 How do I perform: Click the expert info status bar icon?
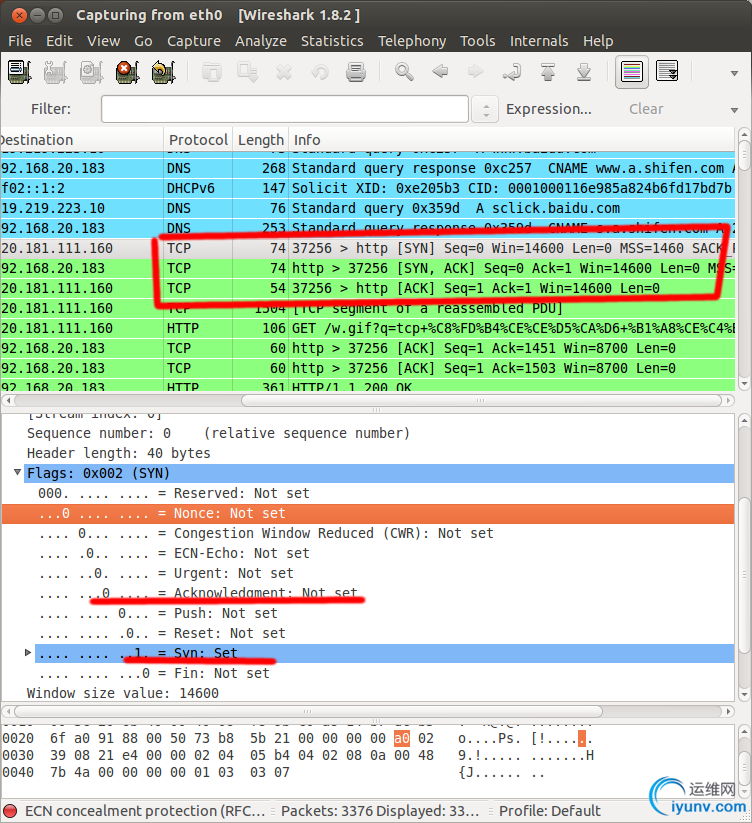(x=10, y=811)
